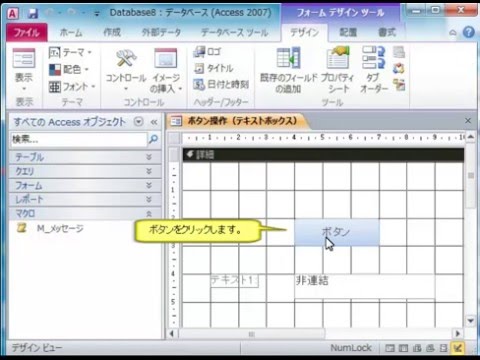The image size is (480, 360).
Task: Collapse the navigation pane with « button
Action: coord(154,122)
